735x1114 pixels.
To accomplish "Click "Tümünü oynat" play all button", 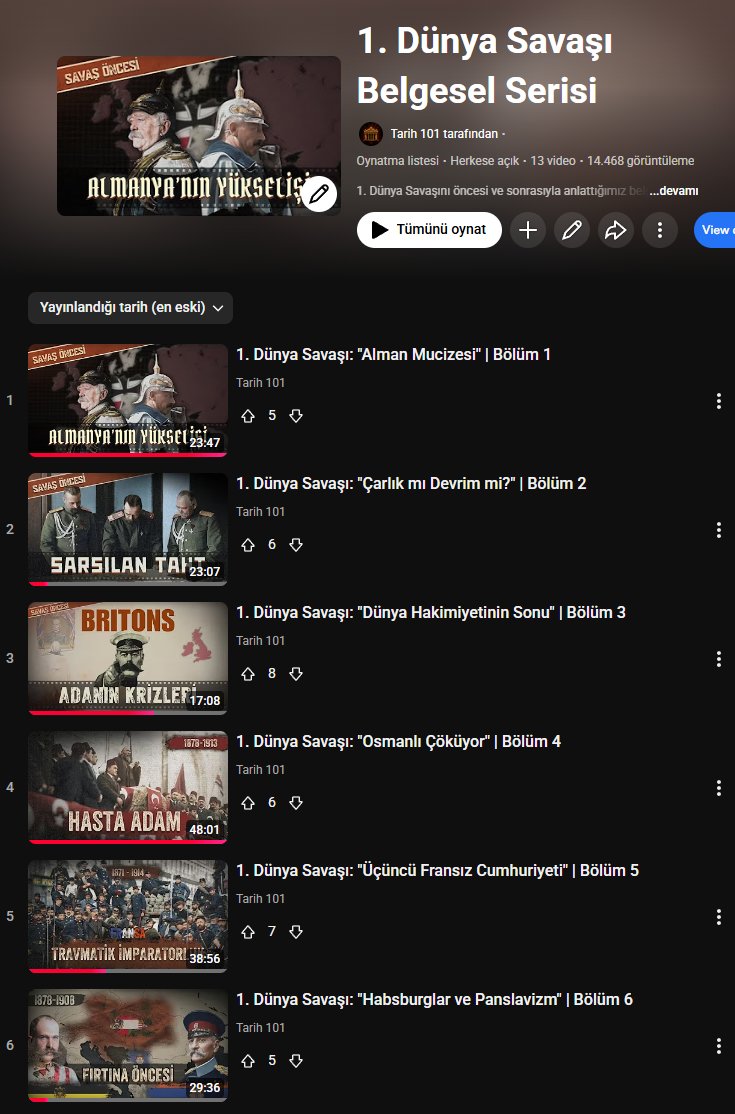I will (x=429, y=230).
